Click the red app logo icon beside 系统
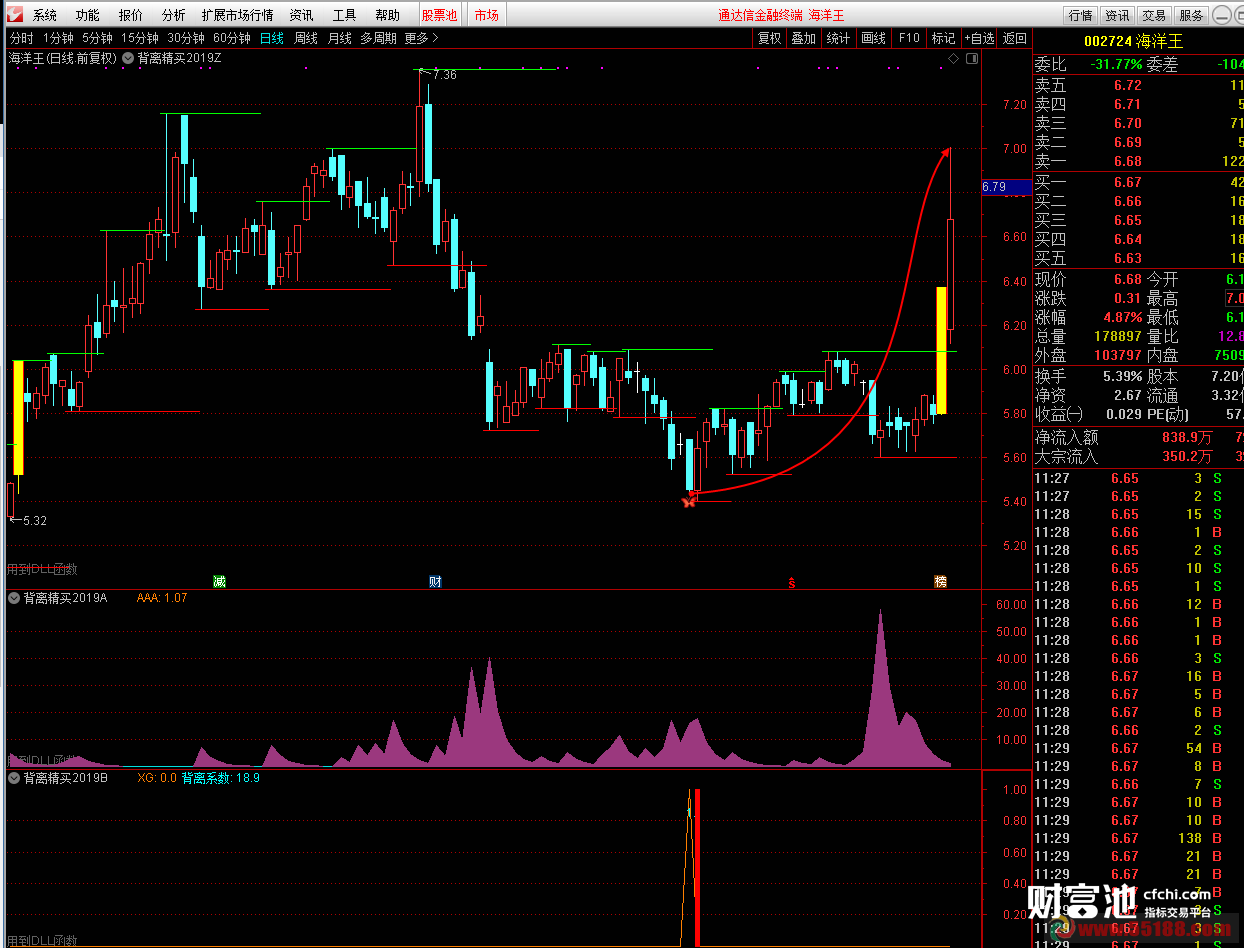1244x948 pixels. (x=13, y=14)
